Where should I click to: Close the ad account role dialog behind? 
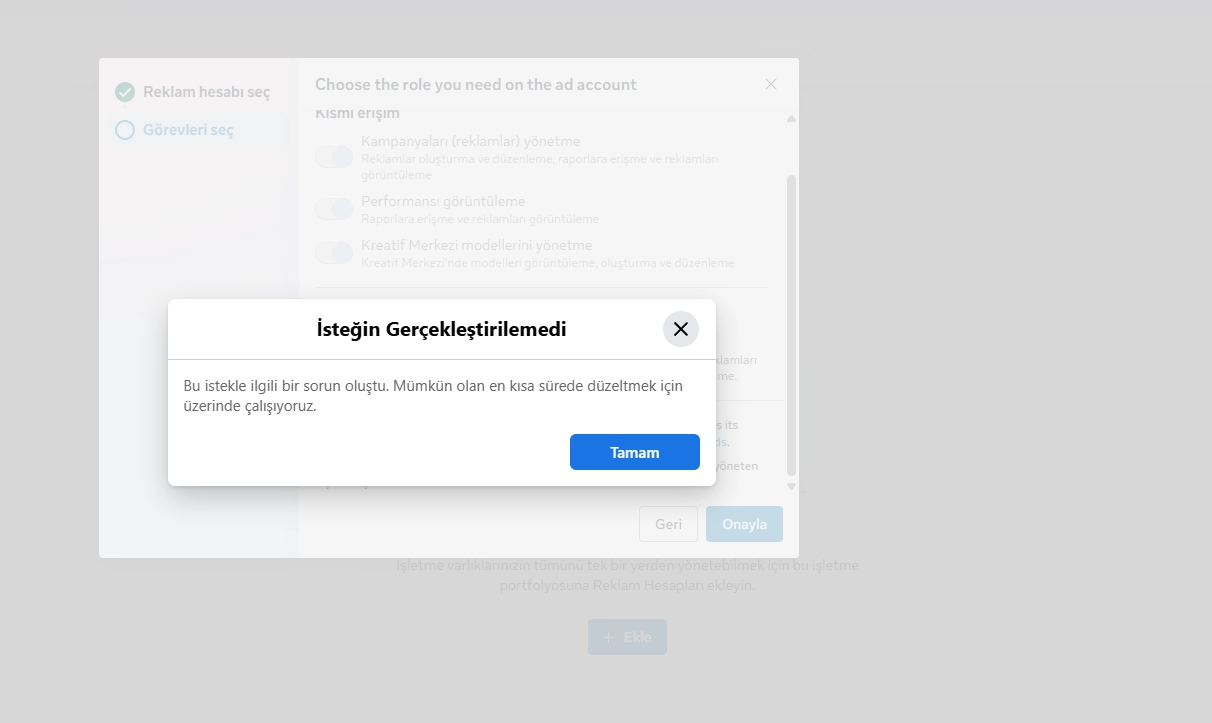(771, 84)
